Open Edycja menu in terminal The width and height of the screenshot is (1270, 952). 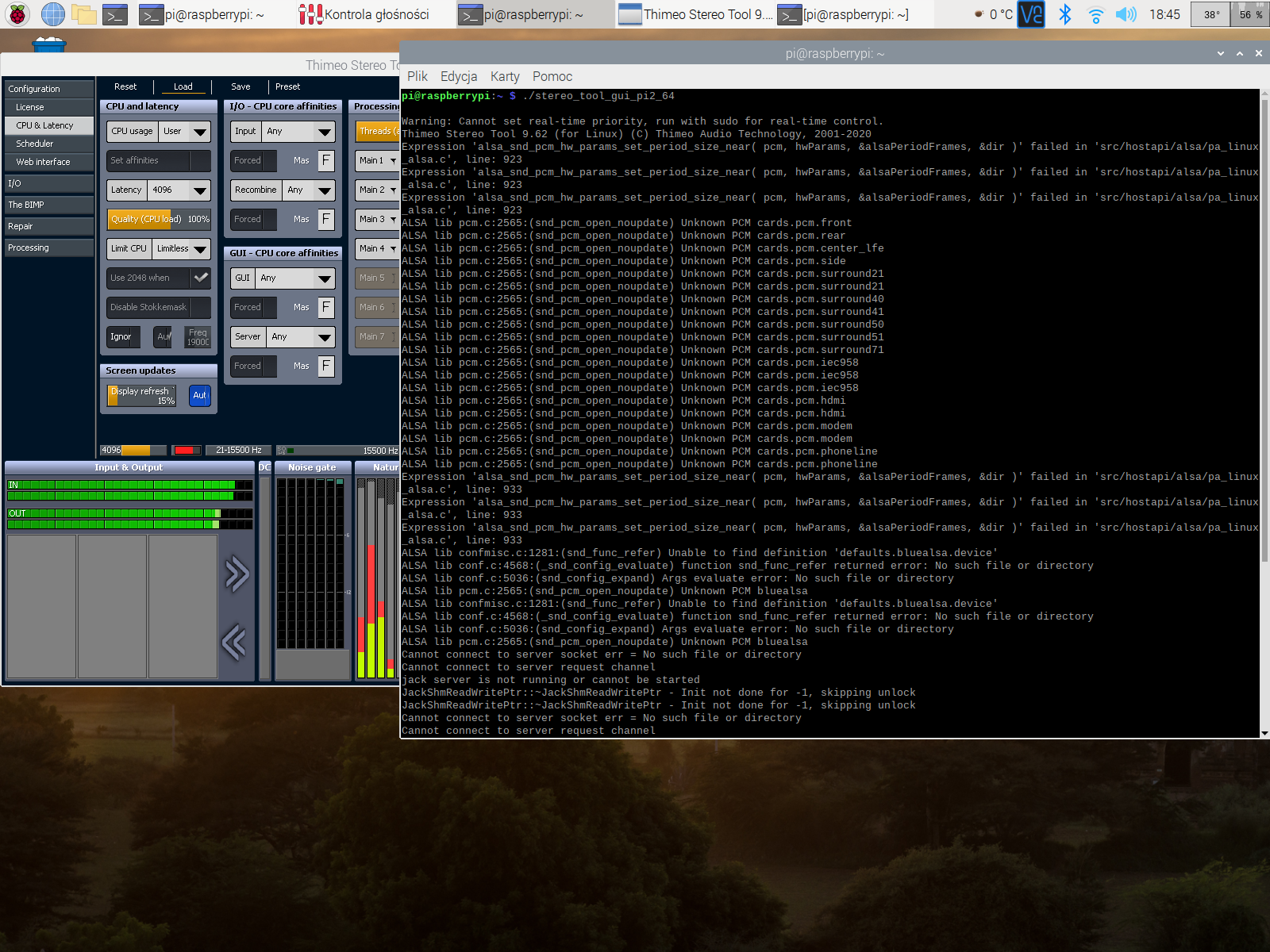coord(459,76)
